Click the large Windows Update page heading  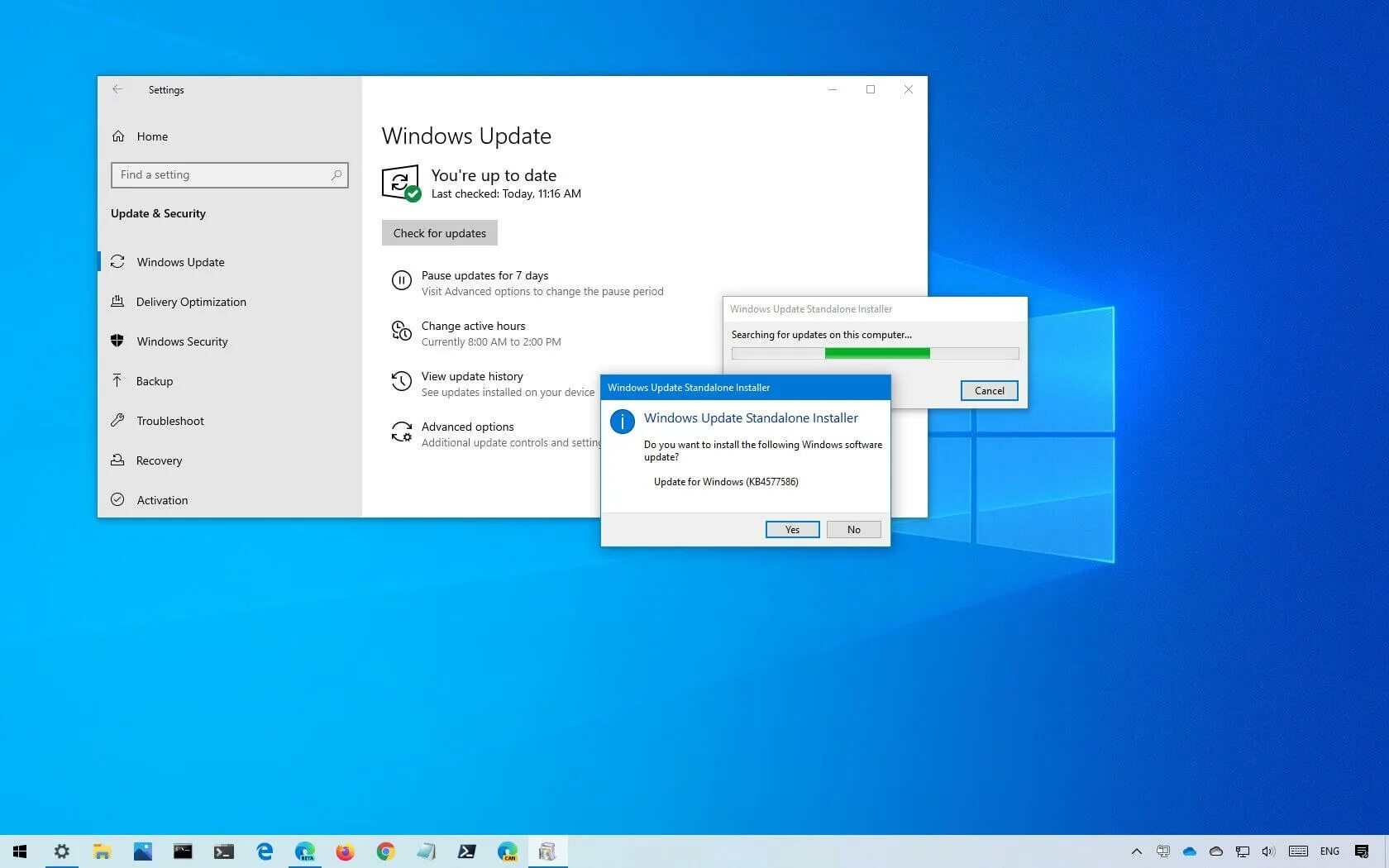(466, 136)
